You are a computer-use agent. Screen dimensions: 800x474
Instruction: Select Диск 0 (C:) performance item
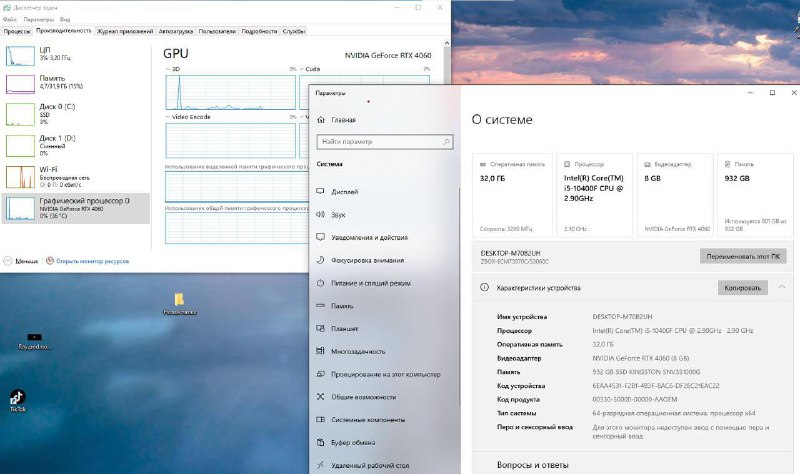point(76,114)
